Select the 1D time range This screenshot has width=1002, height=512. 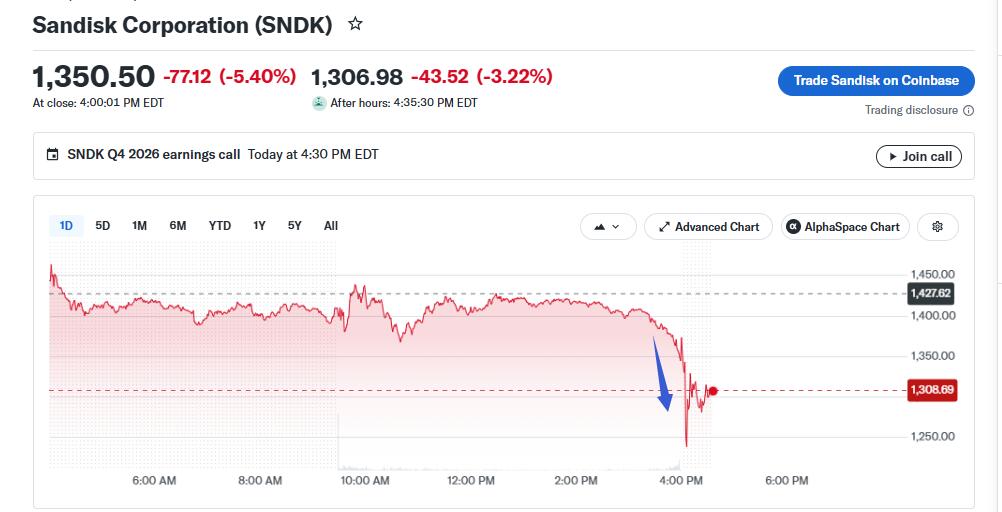66,226
